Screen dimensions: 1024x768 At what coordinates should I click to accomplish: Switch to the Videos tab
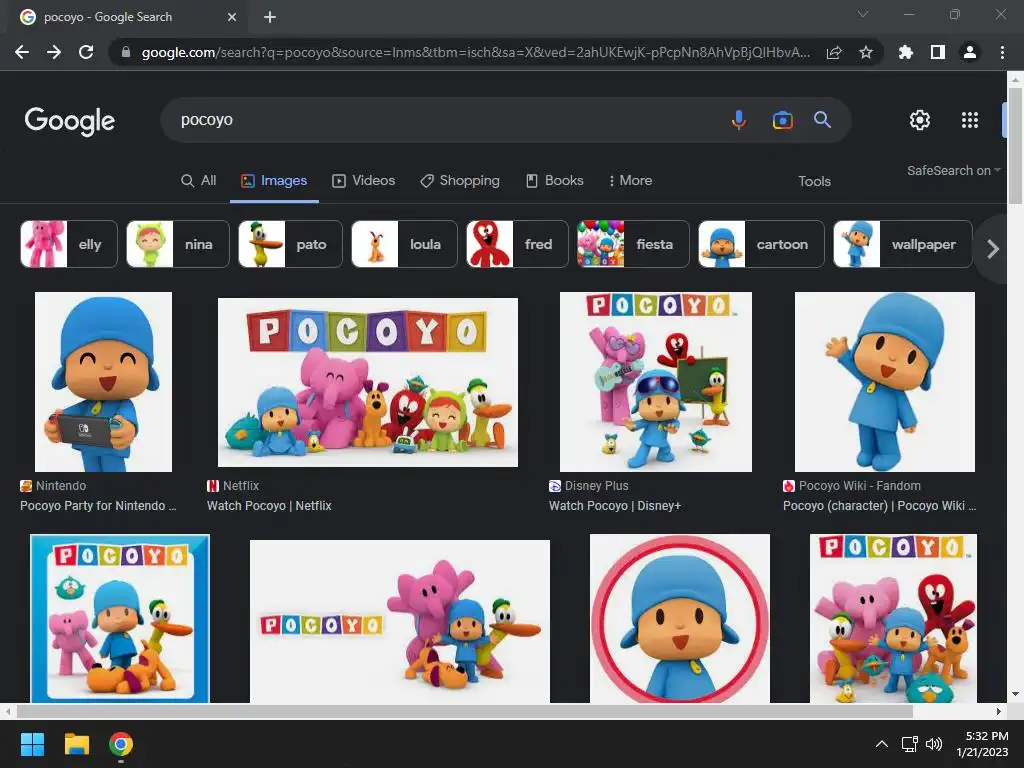point(364,181)
